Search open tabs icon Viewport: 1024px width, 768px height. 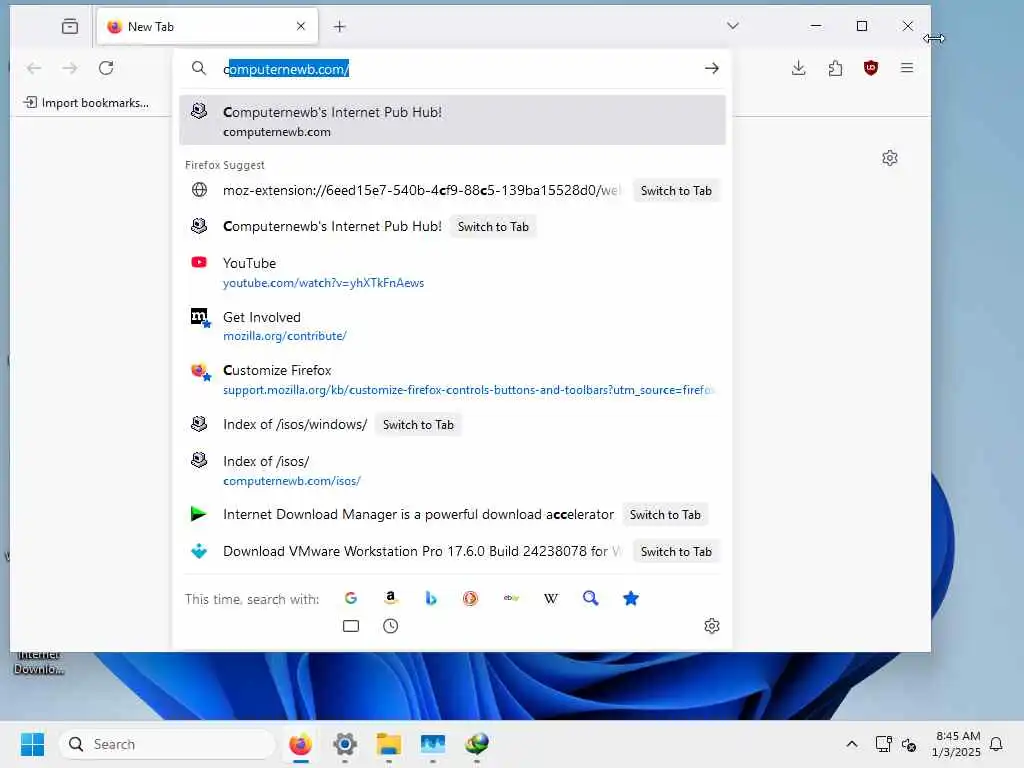[x=351, y=626]
